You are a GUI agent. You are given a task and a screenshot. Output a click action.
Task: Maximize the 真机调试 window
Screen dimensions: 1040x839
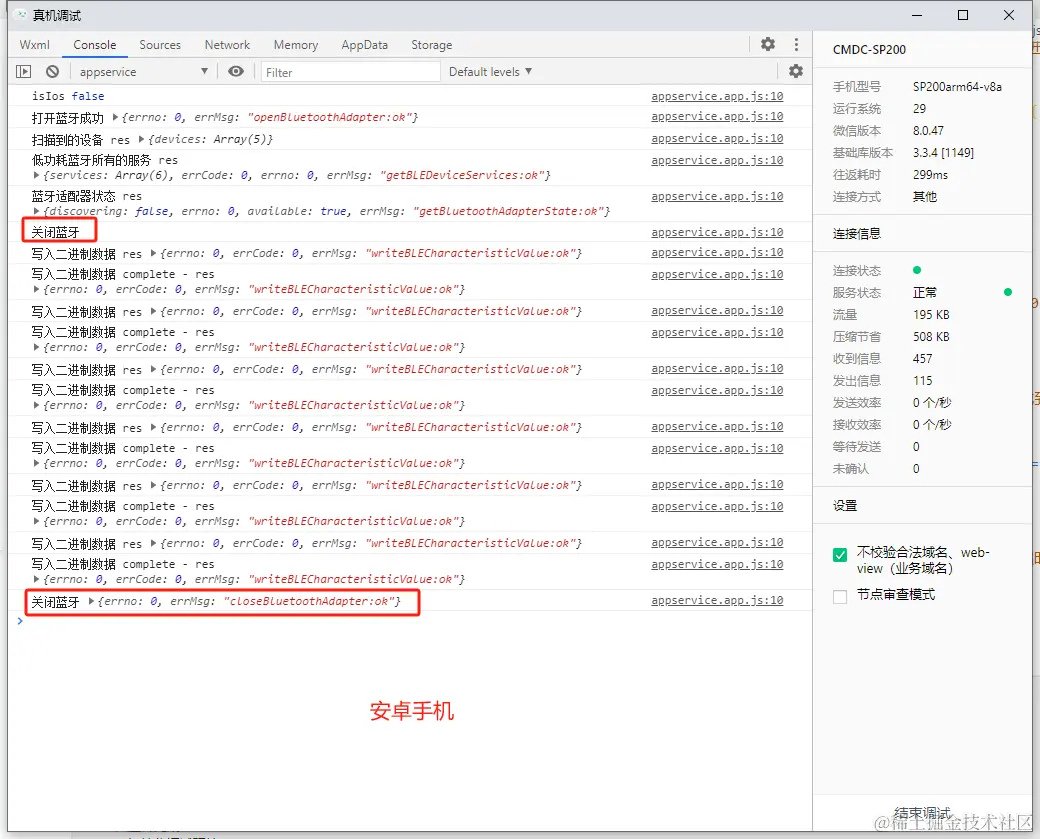(963, 15)
